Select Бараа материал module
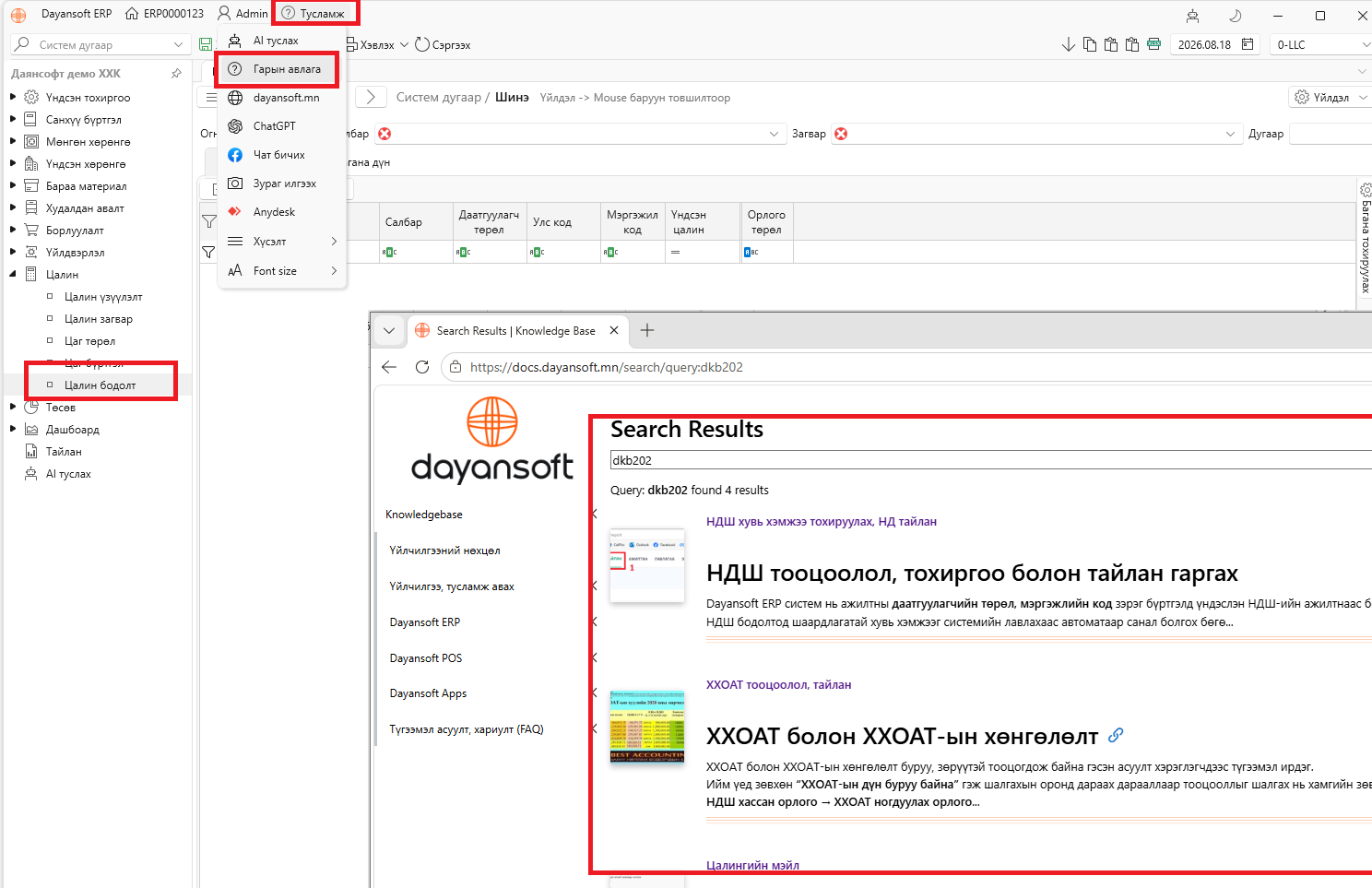The width and height of the screenshot is (1372, 888). (87, 186)
